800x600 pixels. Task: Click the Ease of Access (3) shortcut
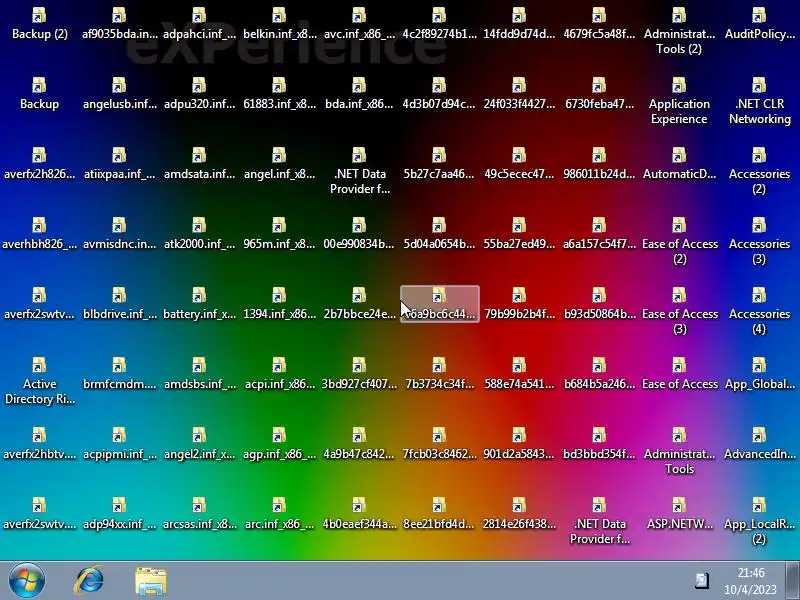point(679,310)
